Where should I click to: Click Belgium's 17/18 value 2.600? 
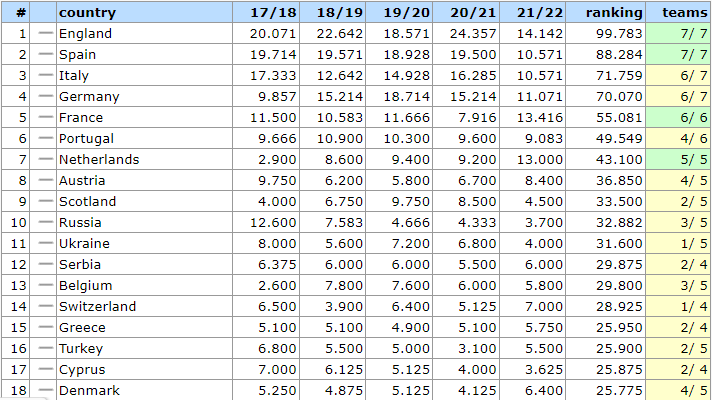click(x=277, y=285)
